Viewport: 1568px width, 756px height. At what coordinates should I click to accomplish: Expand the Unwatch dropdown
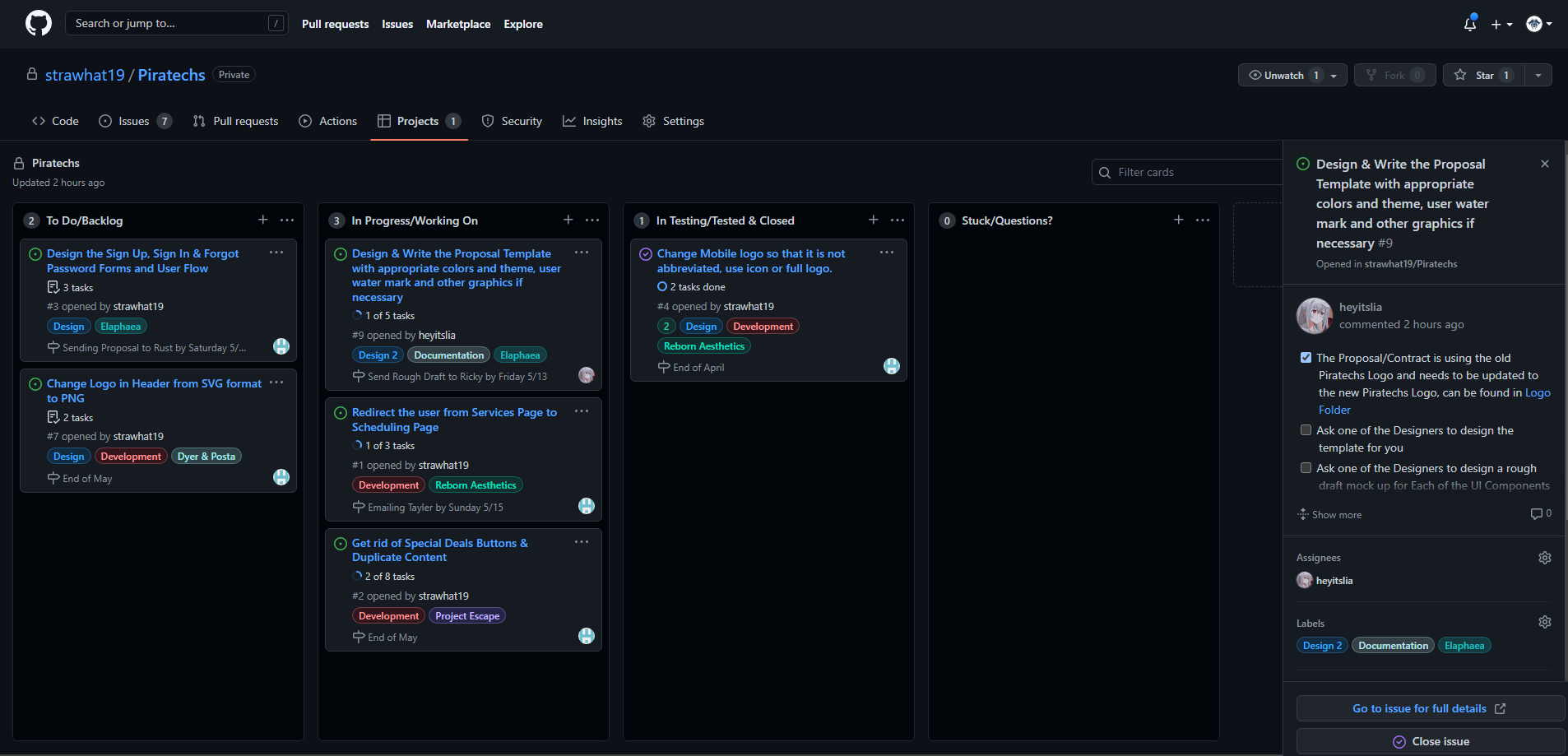point(1292,75)
